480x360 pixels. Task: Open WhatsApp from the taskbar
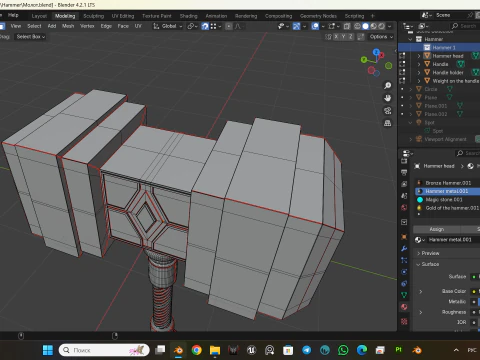pos(343,350)
